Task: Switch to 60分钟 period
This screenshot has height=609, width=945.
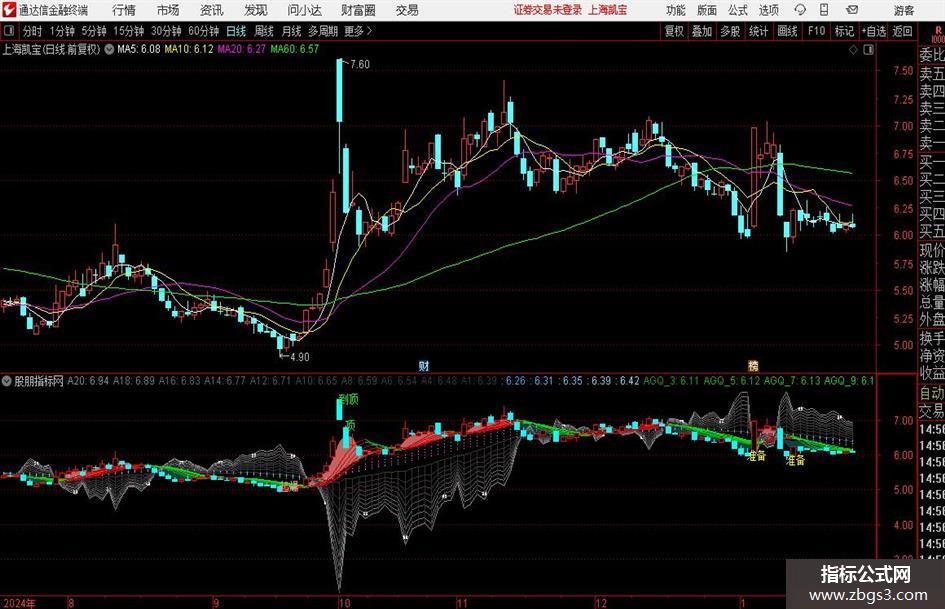Action: coord(204,31)
